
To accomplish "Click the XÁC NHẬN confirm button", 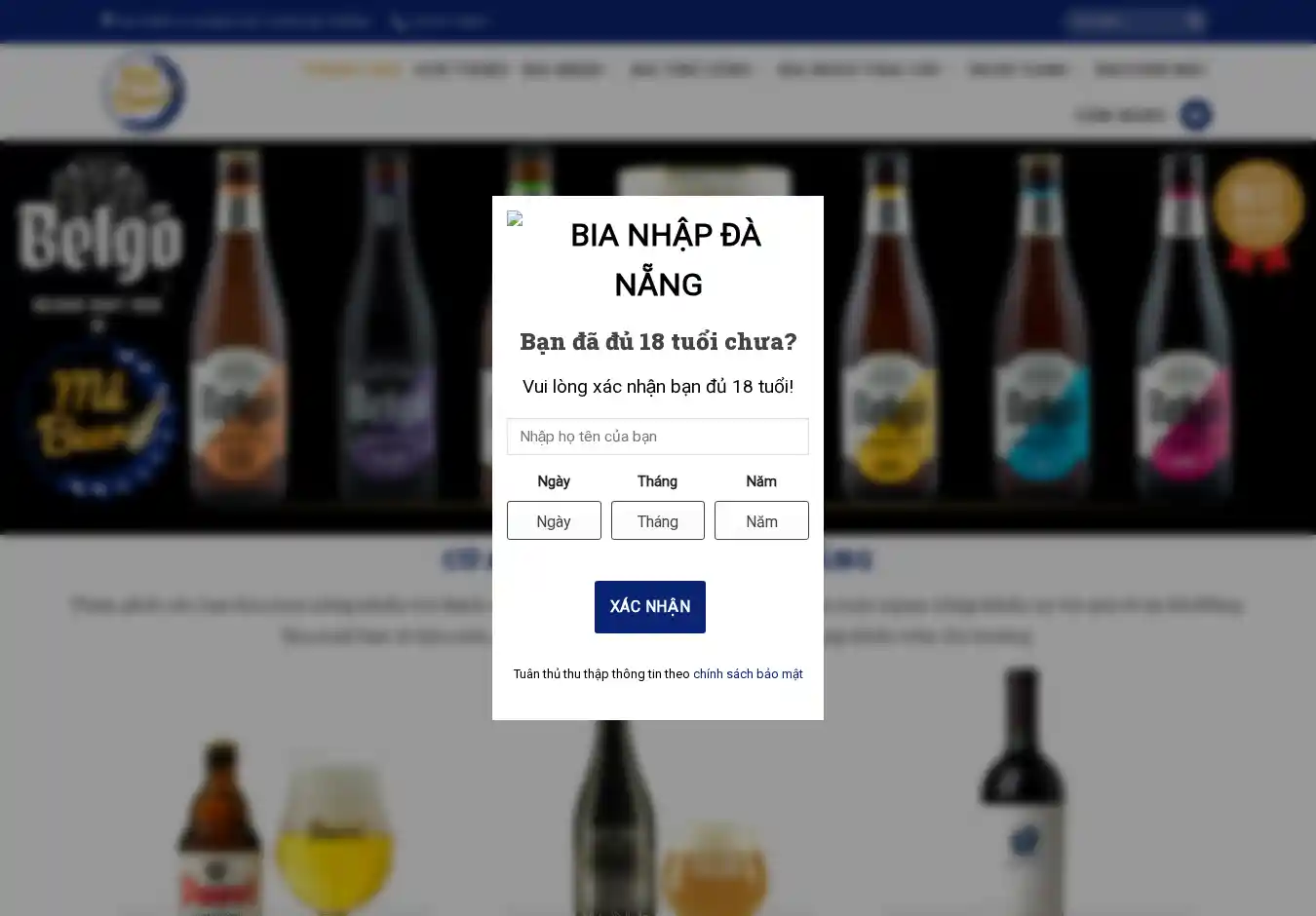I will point(650,607).
